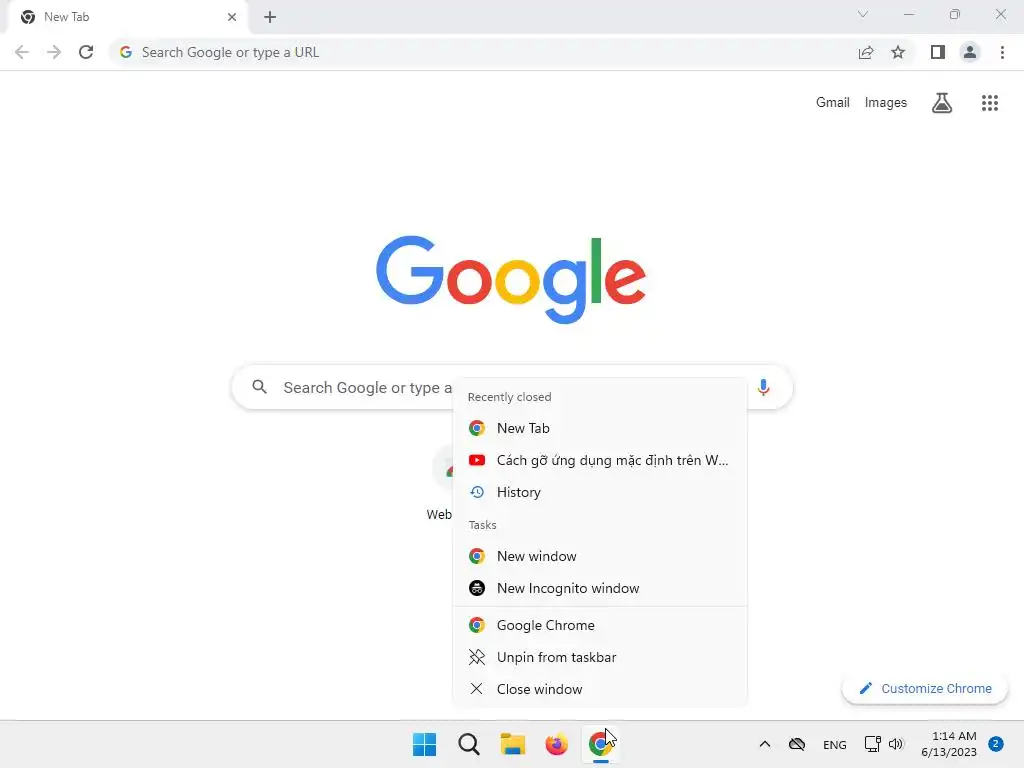Open the Google apps grid
Screen dimensions: 1024x768
coord(989,103)
